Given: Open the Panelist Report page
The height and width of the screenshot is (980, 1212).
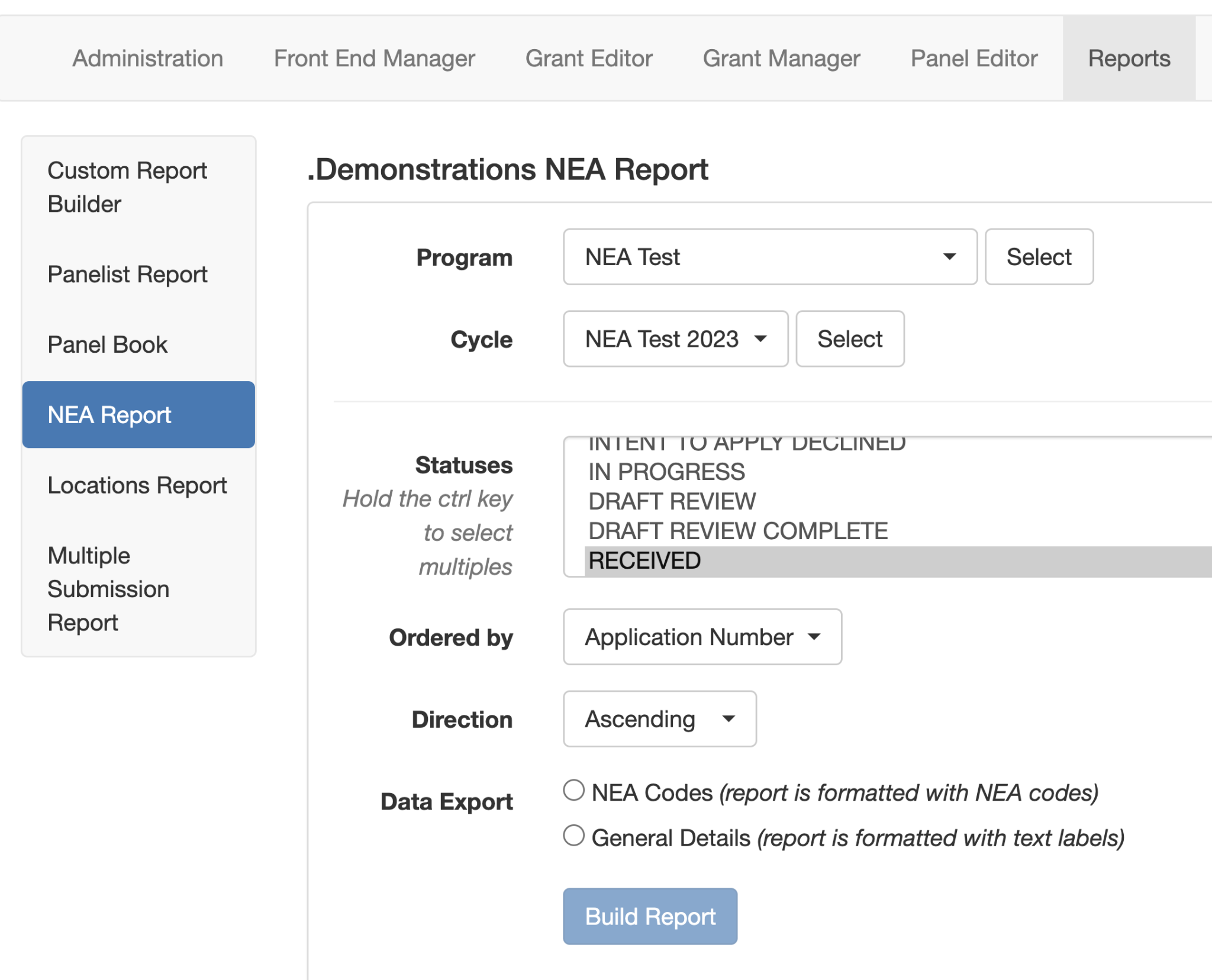Looking at the screenshot, I should (x=127, y=274).
